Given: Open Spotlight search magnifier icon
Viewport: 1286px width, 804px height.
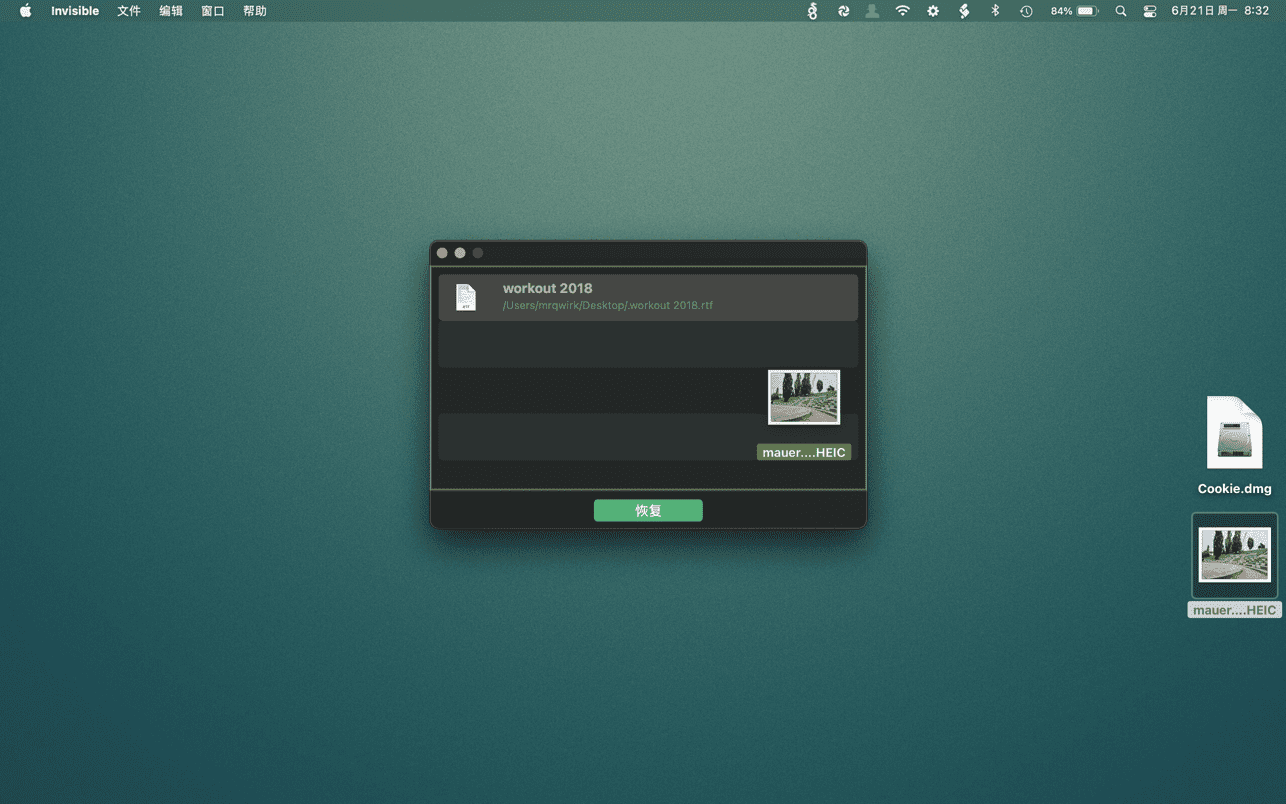Looking at the screenshot, I should 1121,11.
